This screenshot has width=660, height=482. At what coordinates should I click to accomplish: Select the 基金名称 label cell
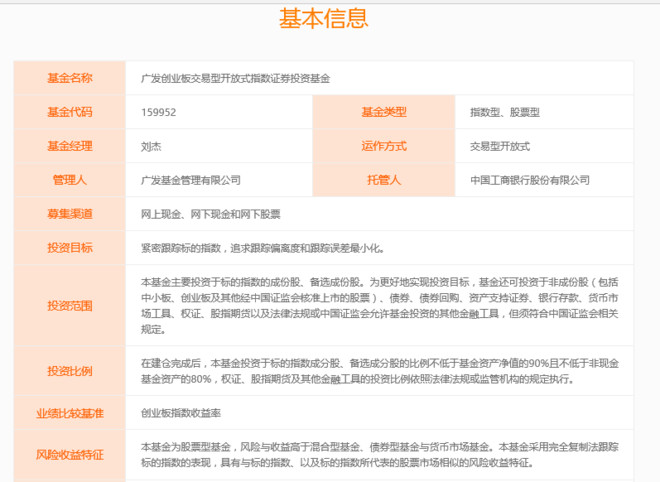(69, 78)
